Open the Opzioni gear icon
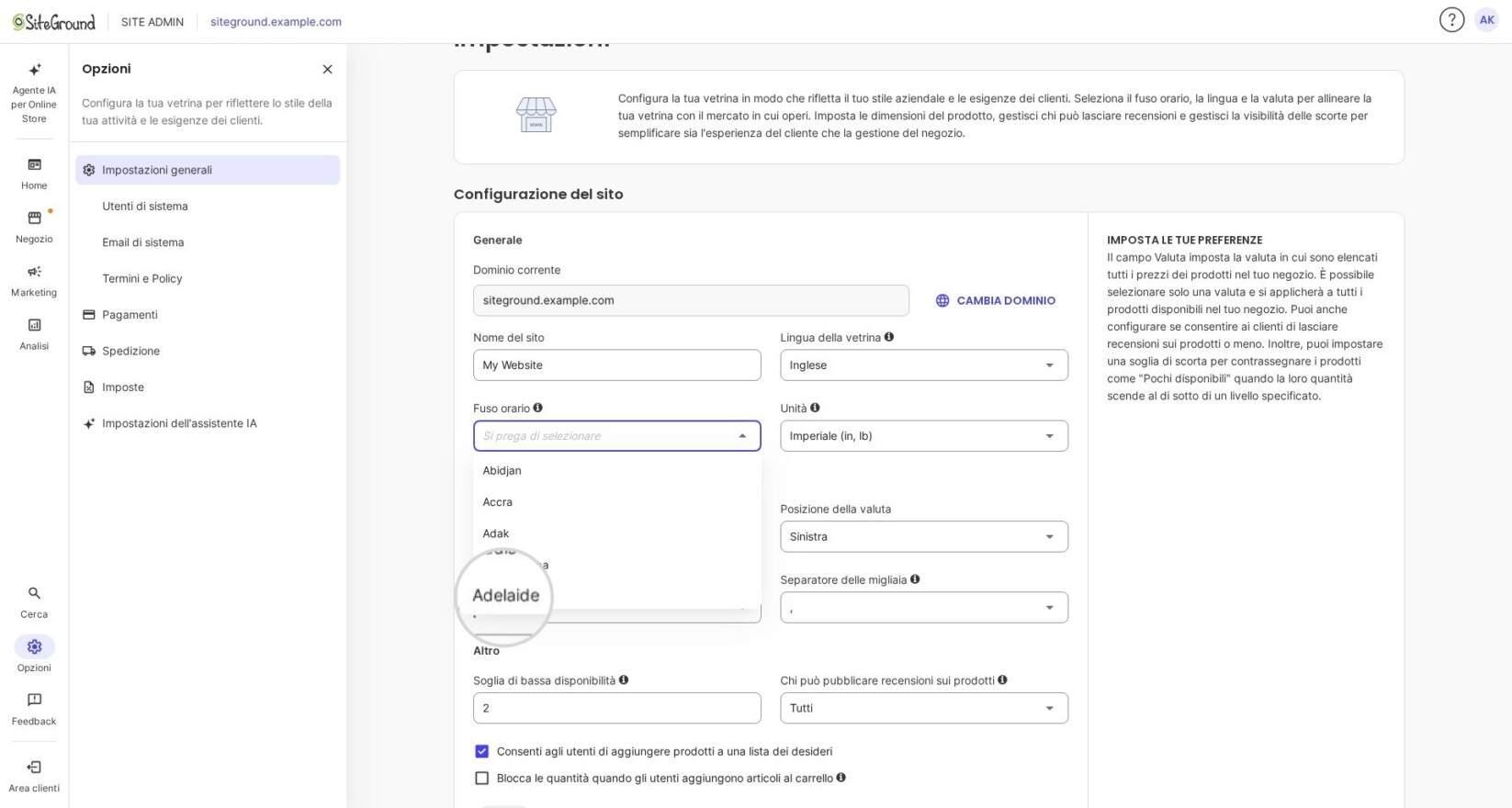This screenshot has width=1512, height=808. (x=34, y=646)
